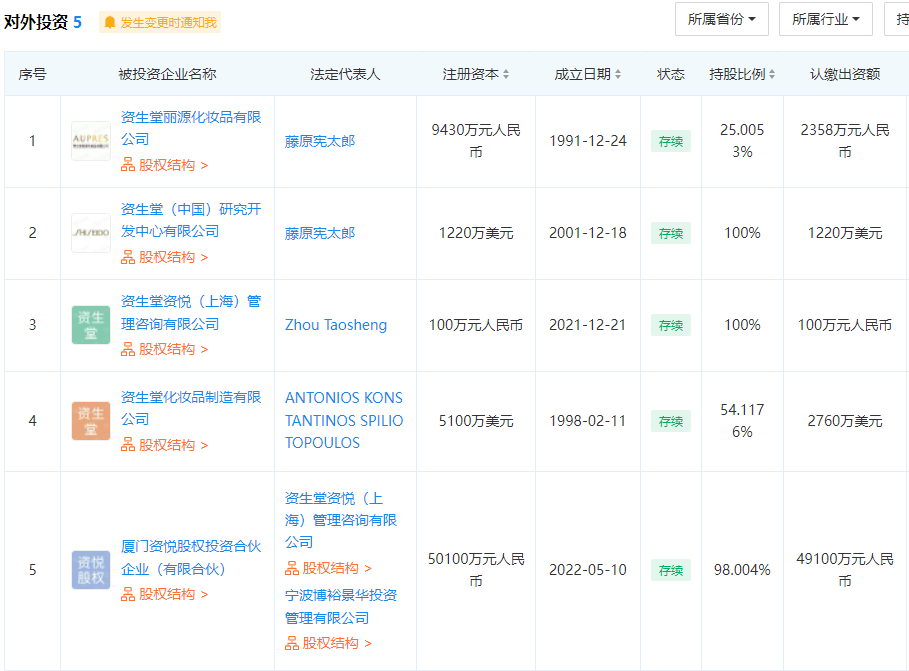View 股权结构 under row 3 company name

(164, 349)
